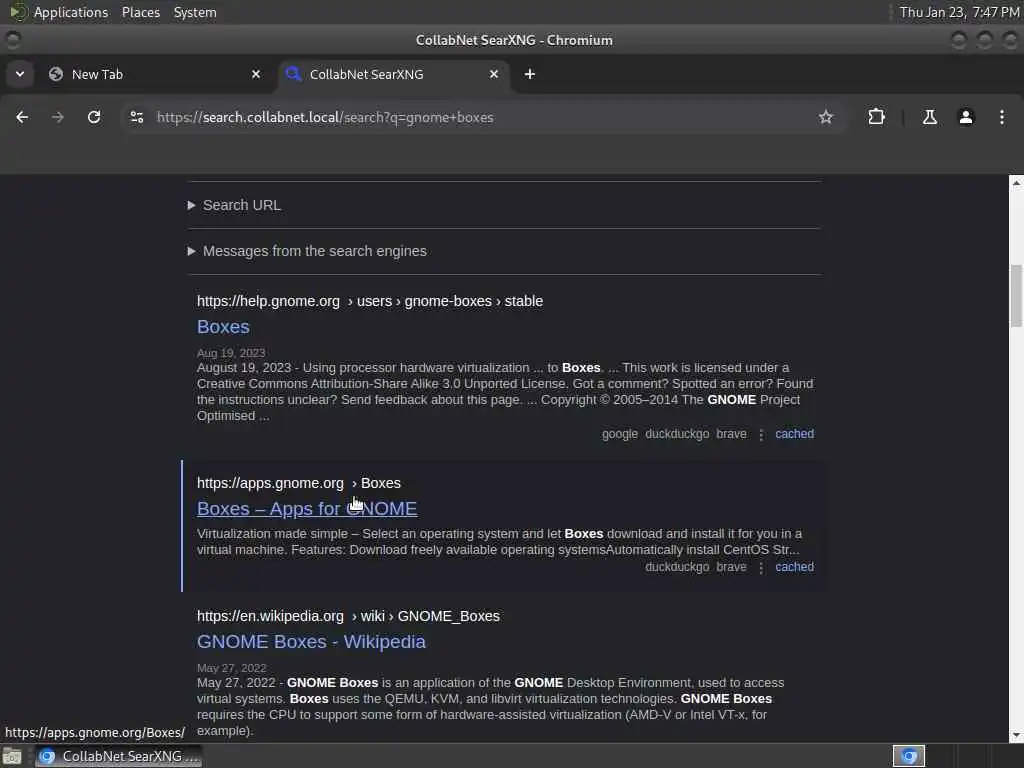Click the forward navigation arrow
Image resolution: width=1024 pixels, height=768 pixels.
[57, 117]
